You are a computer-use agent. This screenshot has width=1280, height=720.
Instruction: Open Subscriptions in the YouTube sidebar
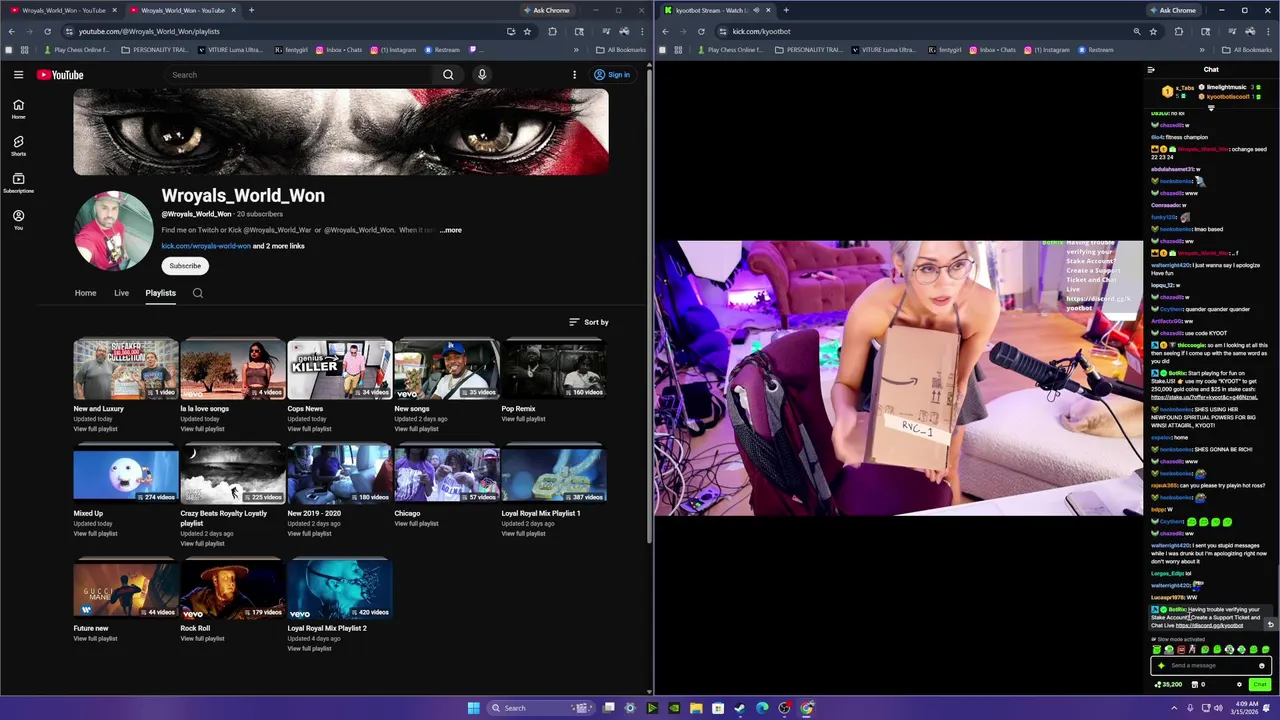coord(18,183)
